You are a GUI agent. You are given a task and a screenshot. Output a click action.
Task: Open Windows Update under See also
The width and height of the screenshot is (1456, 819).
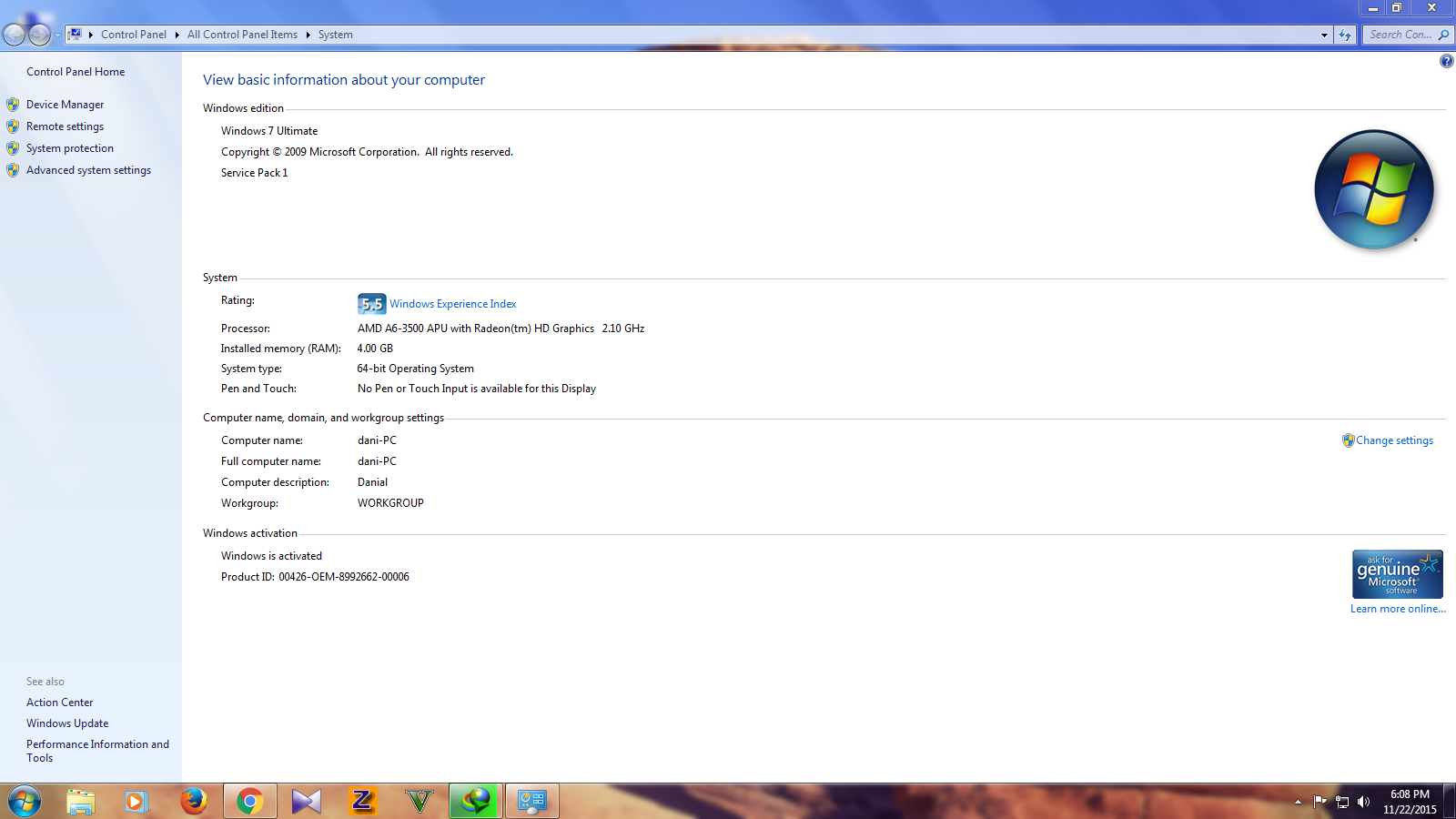(x=67, y=723)
